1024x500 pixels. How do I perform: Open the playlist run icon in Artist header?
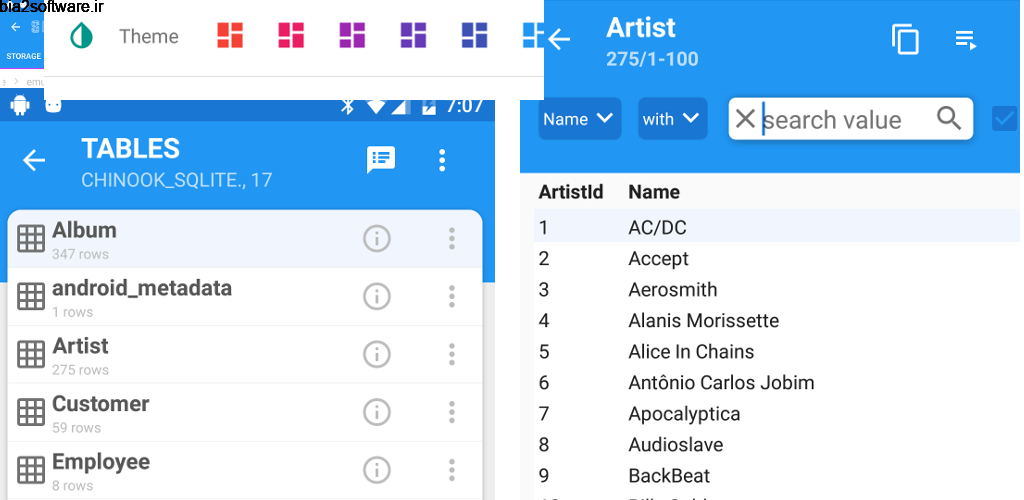coord(965,40)
